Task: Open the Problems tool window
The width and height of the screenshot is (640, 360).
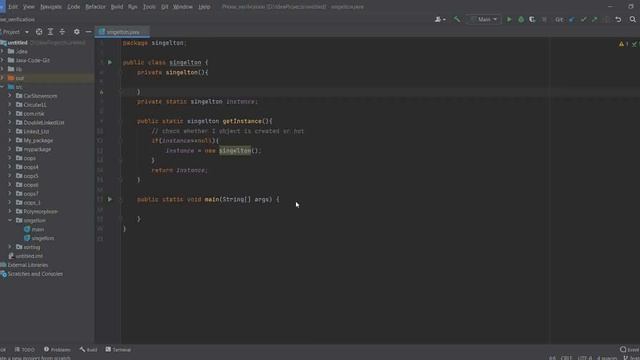Action: [57, 349]
